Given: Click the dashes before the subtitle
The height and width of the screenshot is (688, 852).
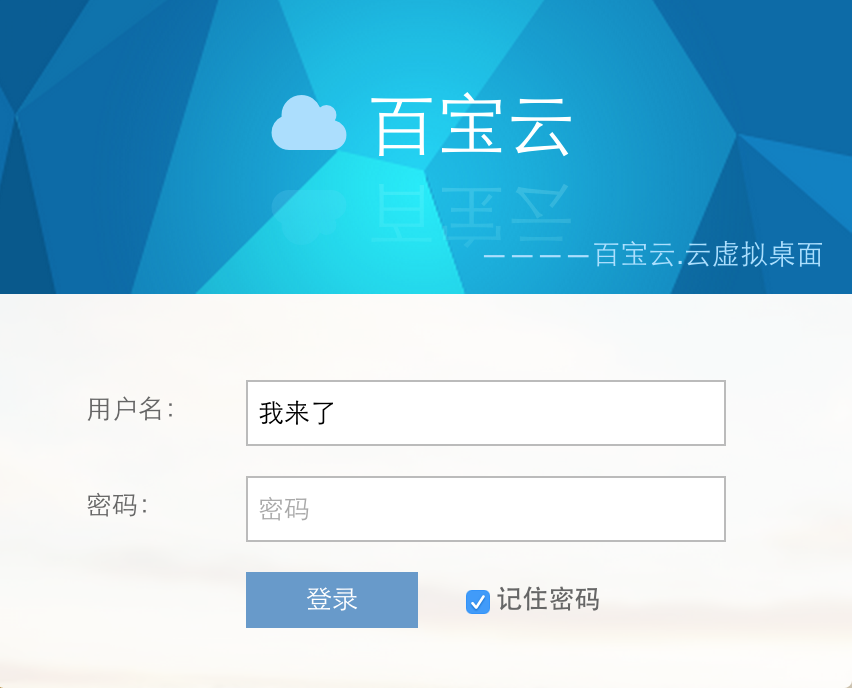Looking at the screenshot, I should pyautogui.click(x=536, y=256).
